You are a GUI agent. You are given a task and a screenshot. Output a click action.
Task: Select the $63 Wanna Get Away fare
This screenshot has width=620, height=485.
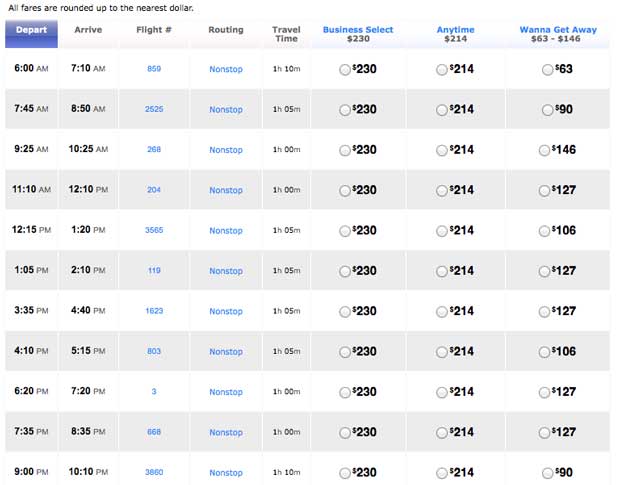click(547, 70)
